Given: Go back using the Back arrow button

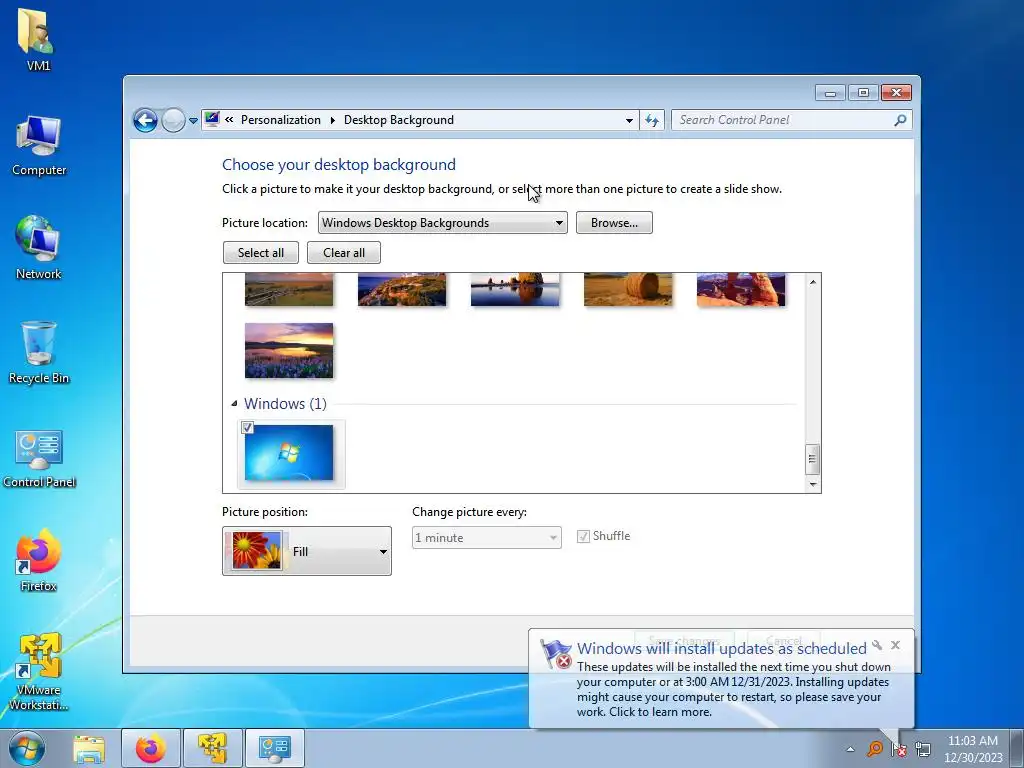Looking at the screenshot, I should coord(145,120).
